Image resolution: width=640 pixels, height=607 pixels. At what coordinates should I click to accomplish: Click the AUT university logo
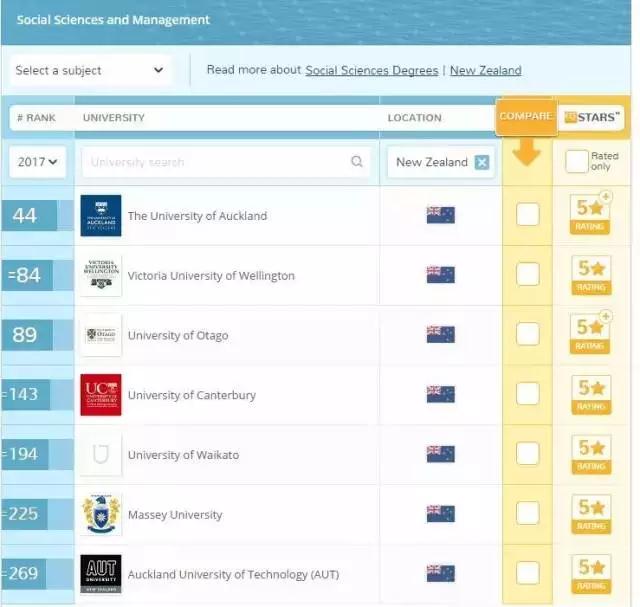click(101, 574)
